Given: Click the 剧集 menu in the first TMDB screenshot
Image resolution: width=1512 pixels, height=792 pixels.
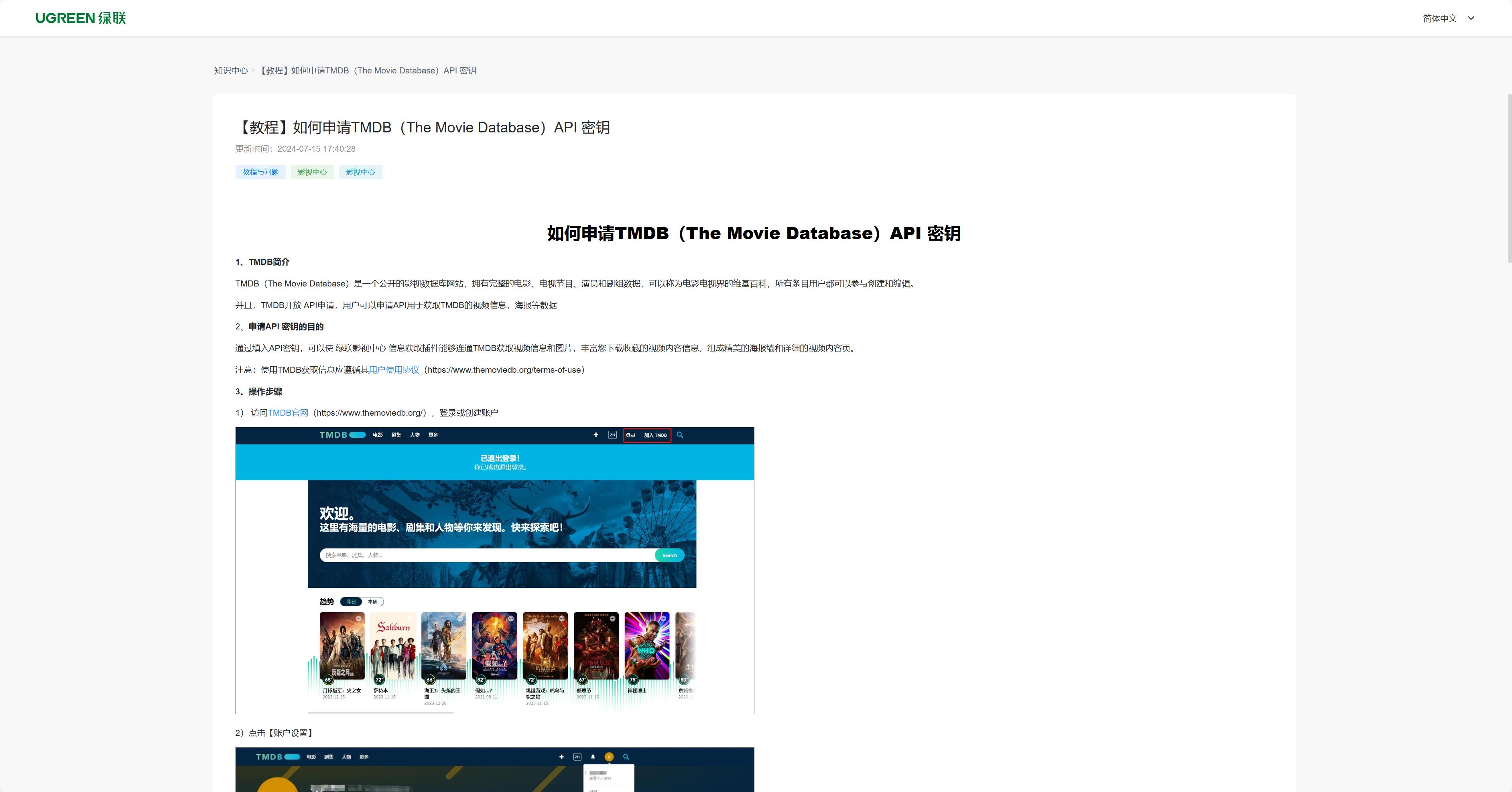Looking at the screenshot, I should coord(396,435).
